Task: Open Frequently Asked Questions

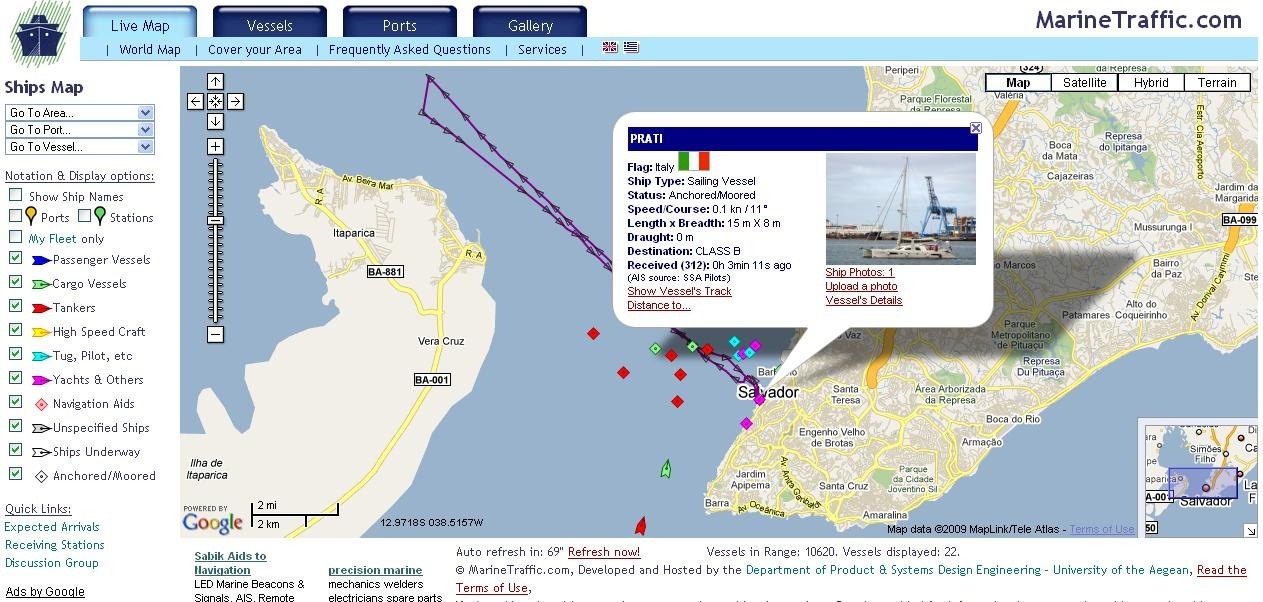Action: pos(410,49)
